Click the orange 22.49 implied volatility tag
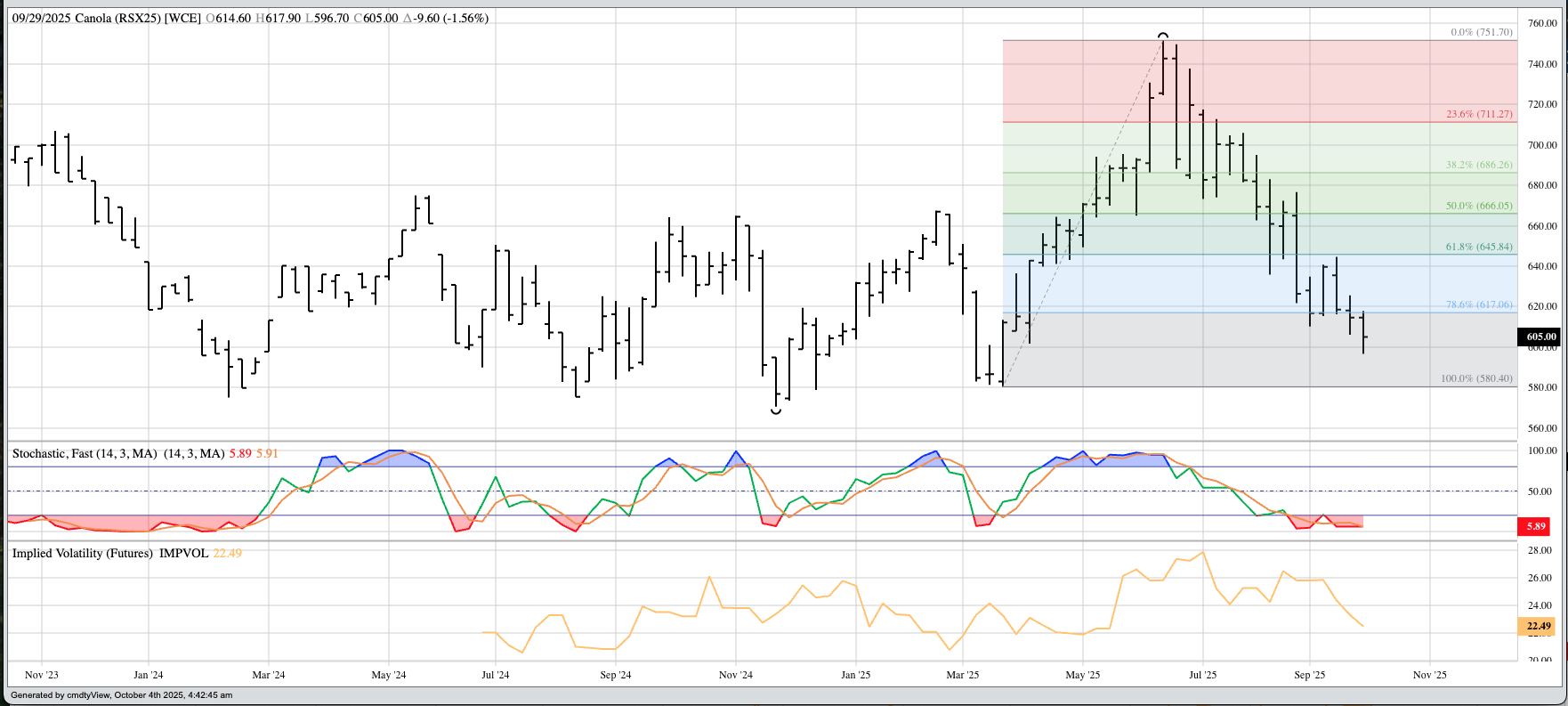The height and width of the screenshot is (706, 1568). 1538,626
